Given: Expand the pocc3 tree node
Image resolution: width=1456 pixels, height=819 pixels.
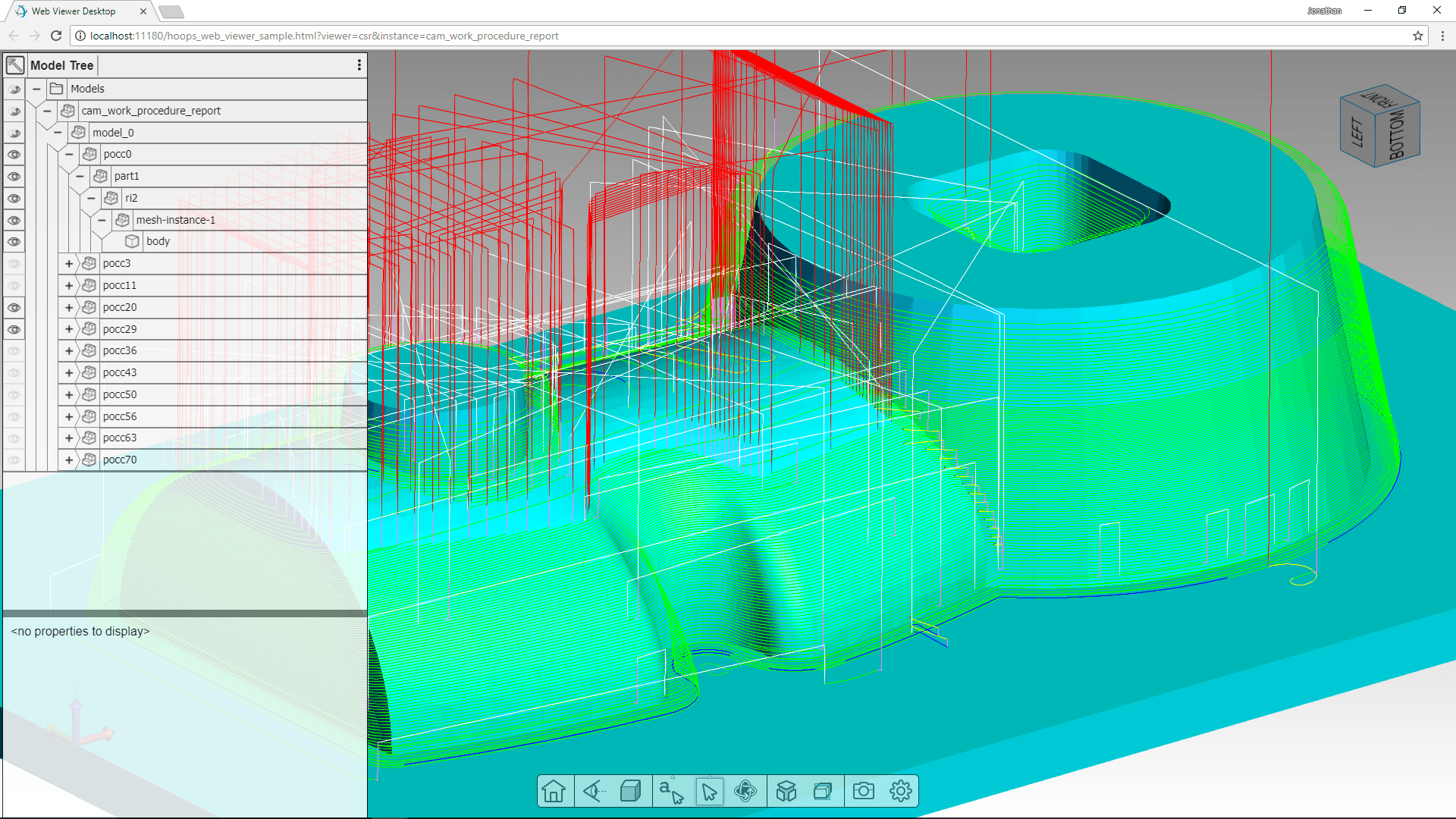Looking at the screenshot, I should coord(69,264).
